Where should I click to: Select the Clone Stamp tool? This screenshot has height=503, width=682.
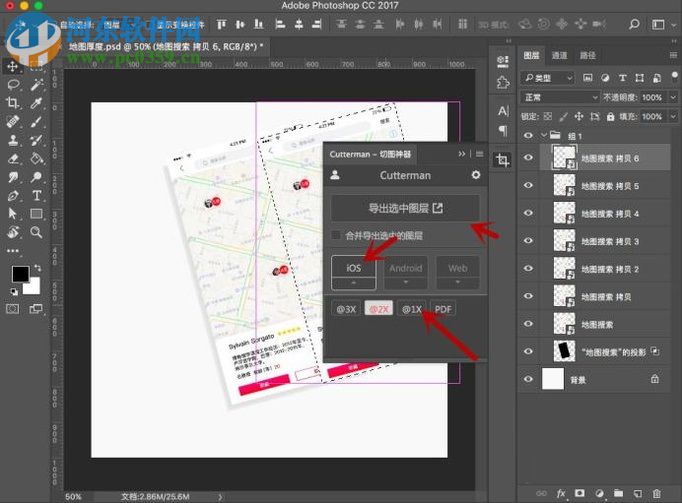13,140
